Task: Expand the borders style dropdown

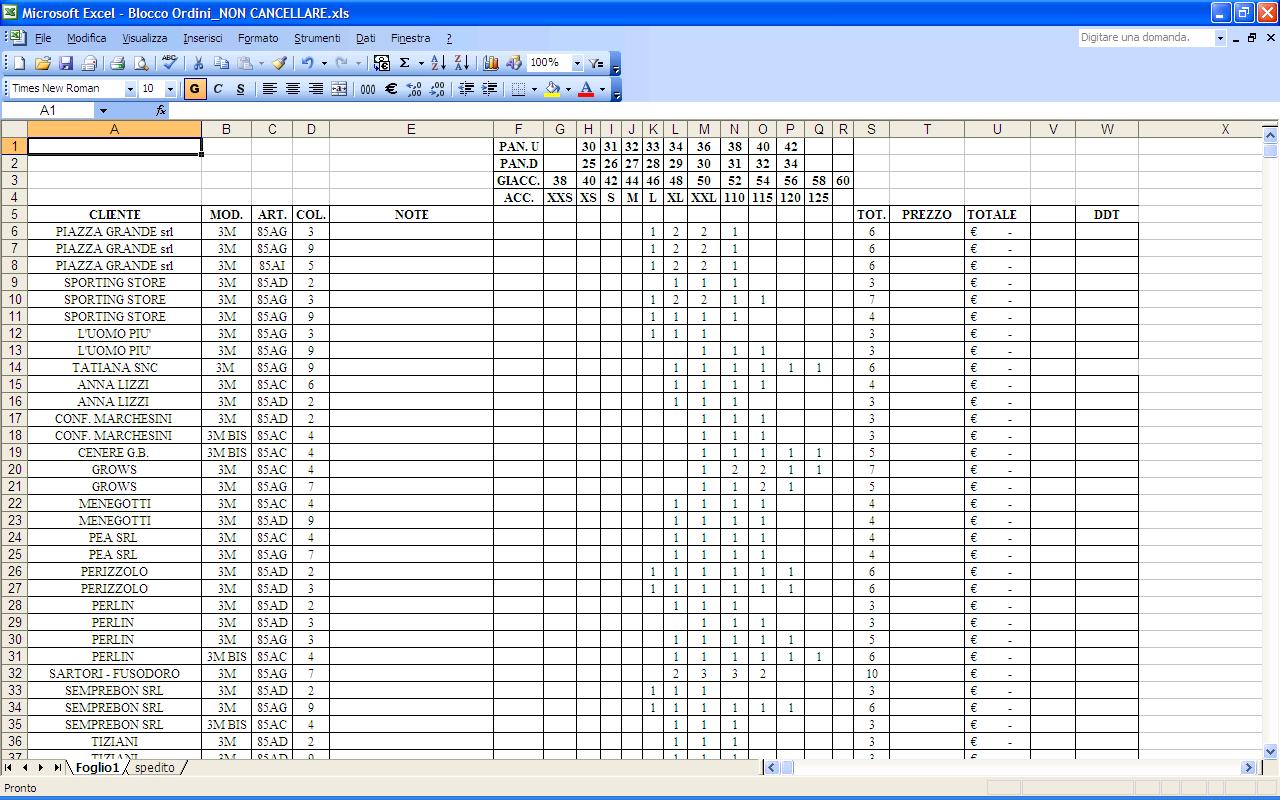Action: [534, 89]
